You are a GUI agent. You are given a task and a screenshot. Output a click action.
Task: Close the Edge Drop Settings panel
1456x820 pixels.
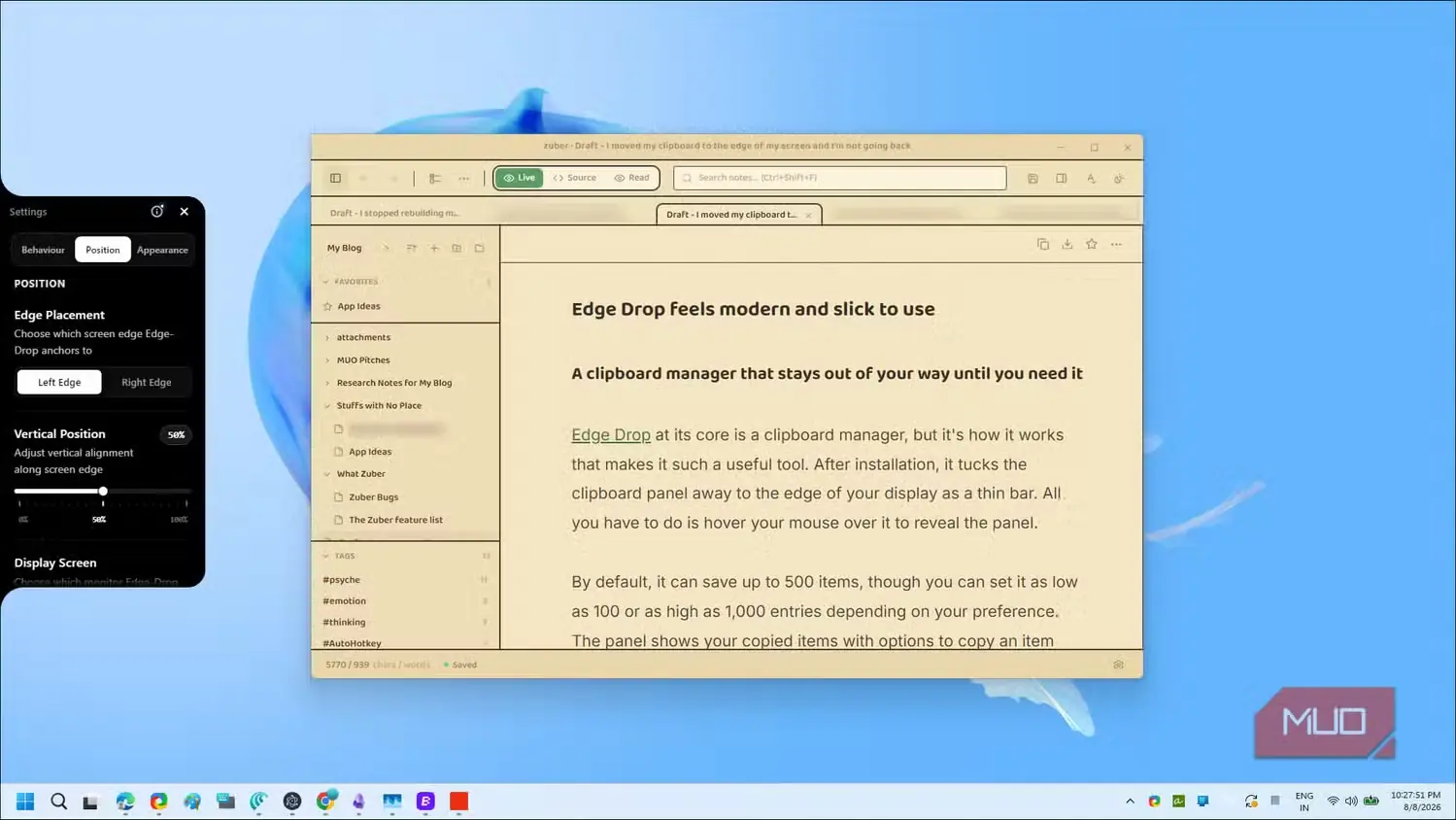[x=185, y=211]
